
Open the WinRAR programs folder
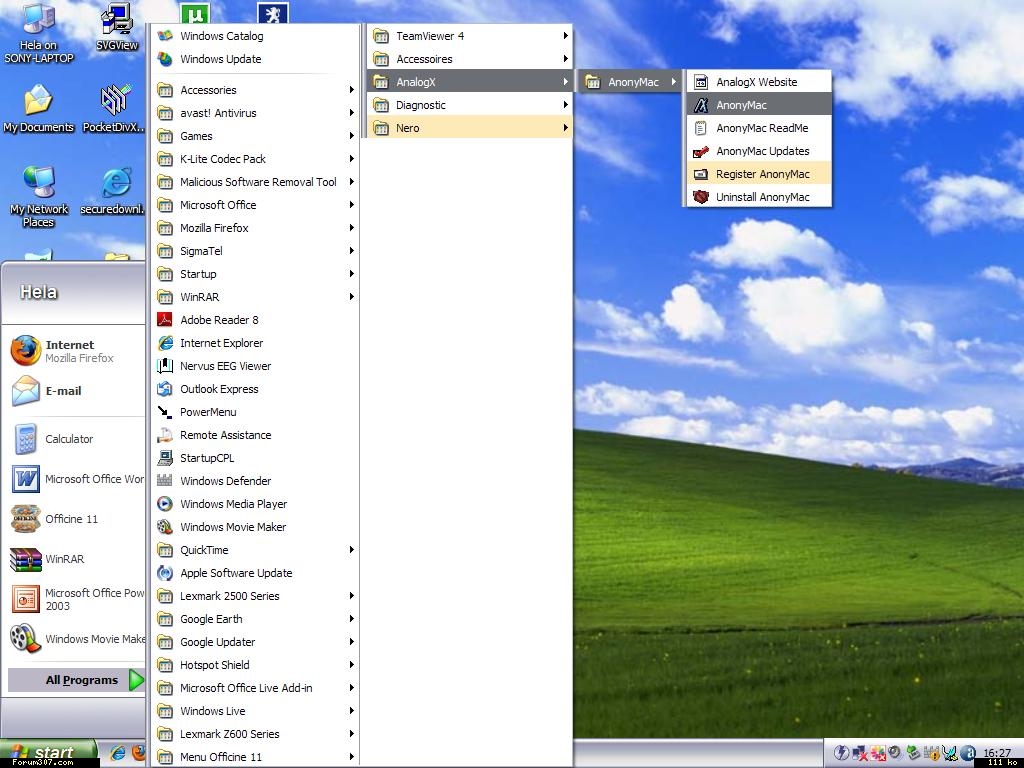[256, 297]
